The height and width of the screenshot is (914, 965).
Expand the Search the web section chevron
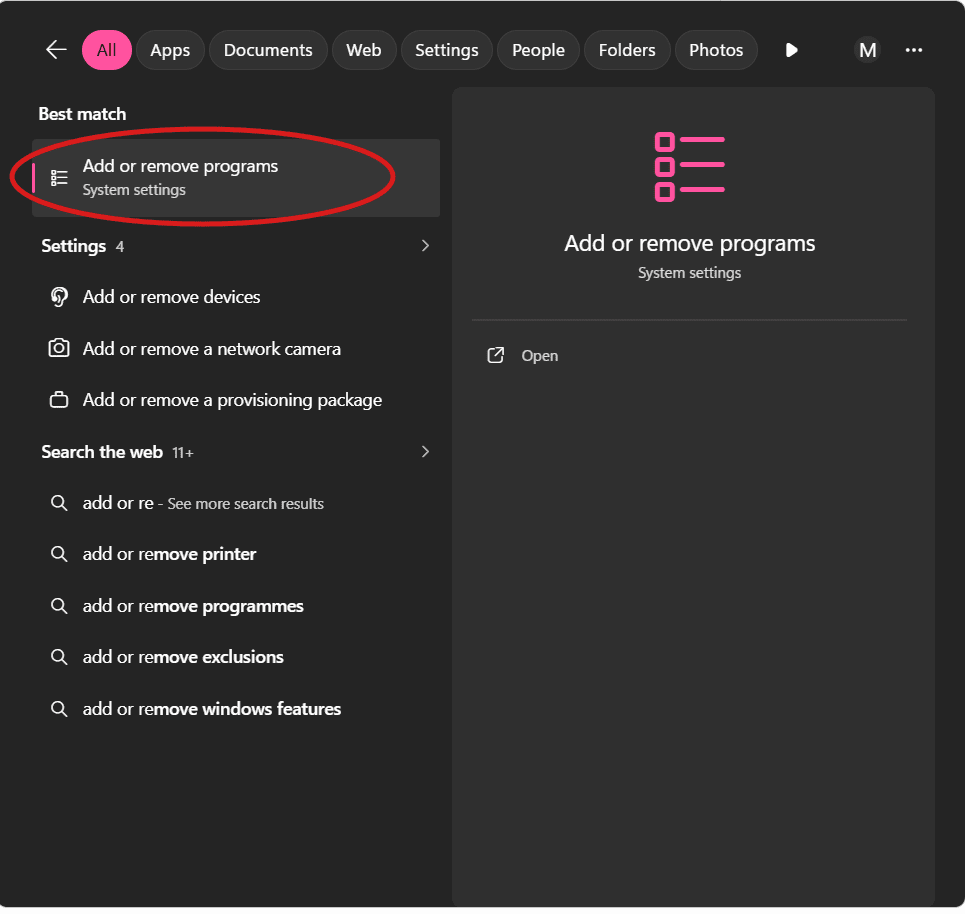coord(425,452)
